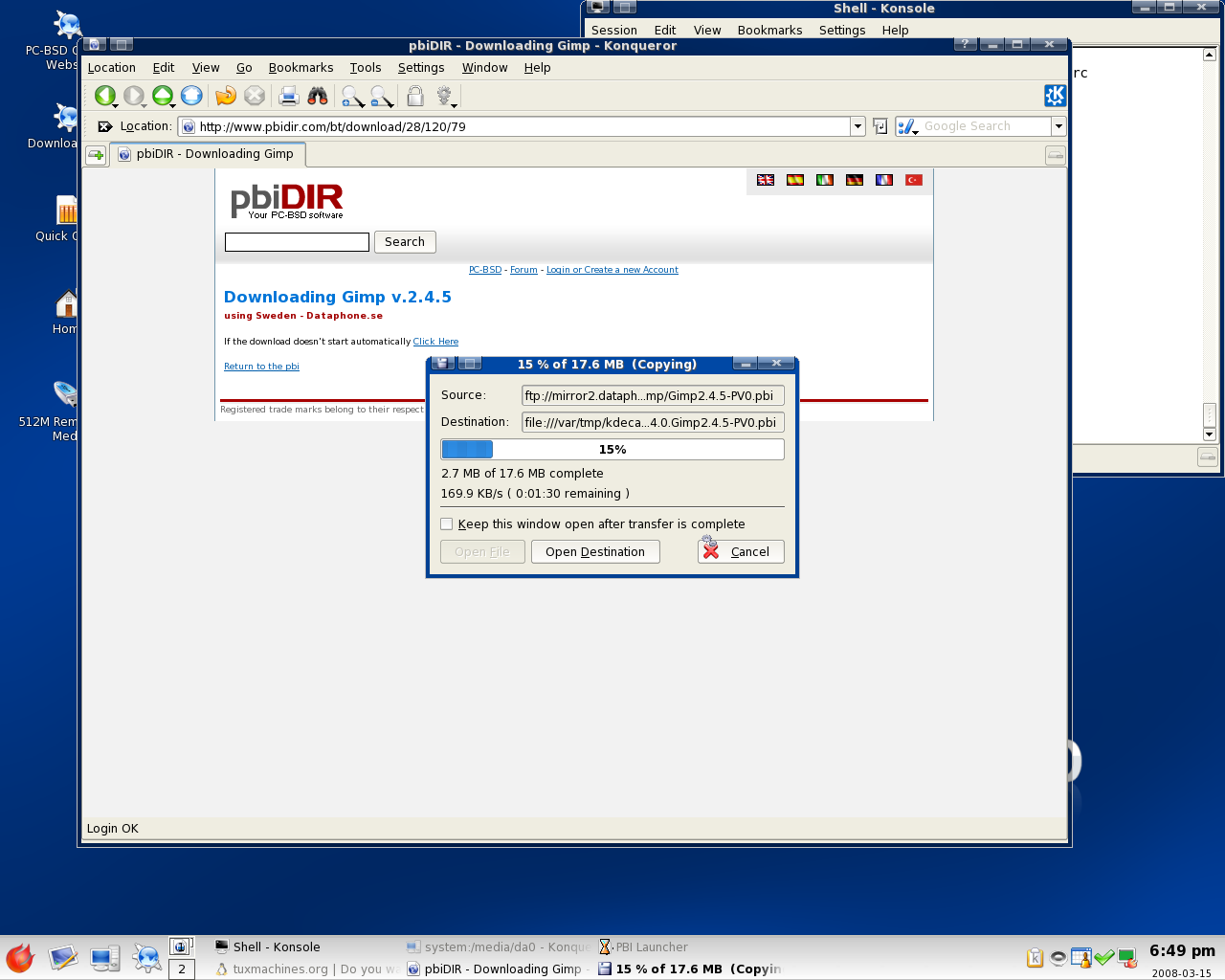
Task: Switch to virtual desktop 2 in pager
Action: pyautogui.click(x=182, y=969)
